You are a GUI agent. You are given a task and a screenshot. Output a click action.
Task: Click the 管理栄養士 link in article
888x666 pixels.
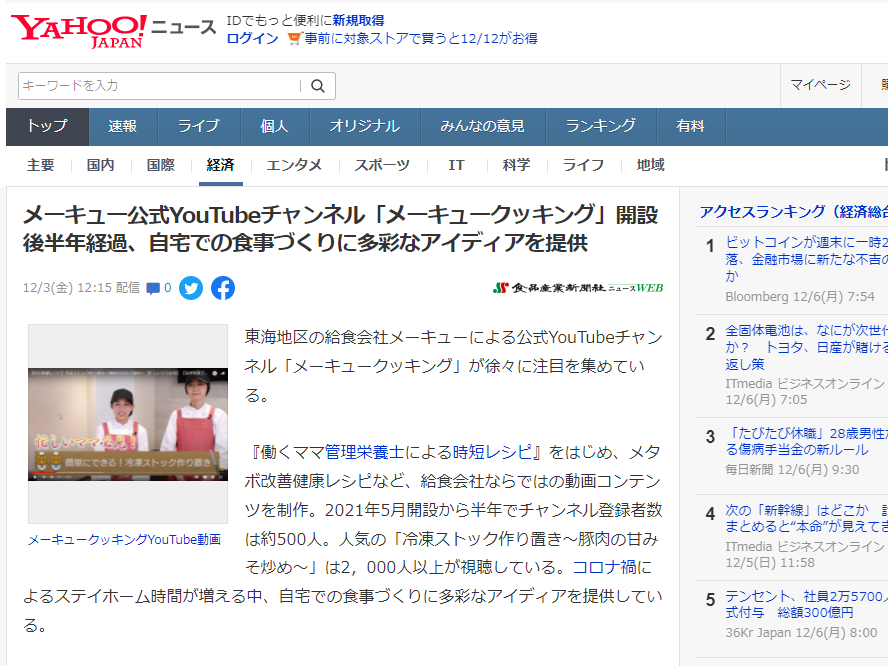pyautogui.click(x=365, y=452)
